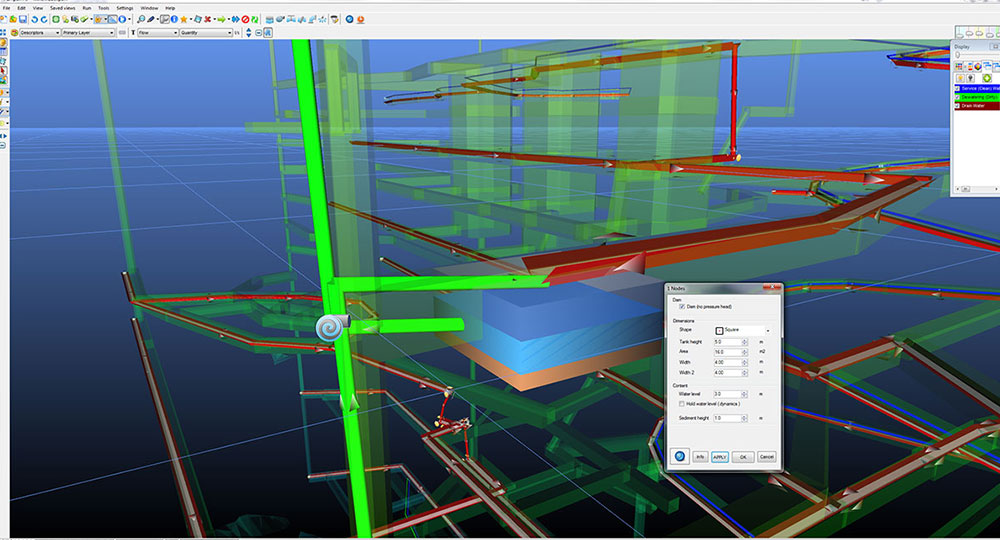Screen dimensions: 1000x540
Task: Click the Tank height input field
Action: [728, 342]
